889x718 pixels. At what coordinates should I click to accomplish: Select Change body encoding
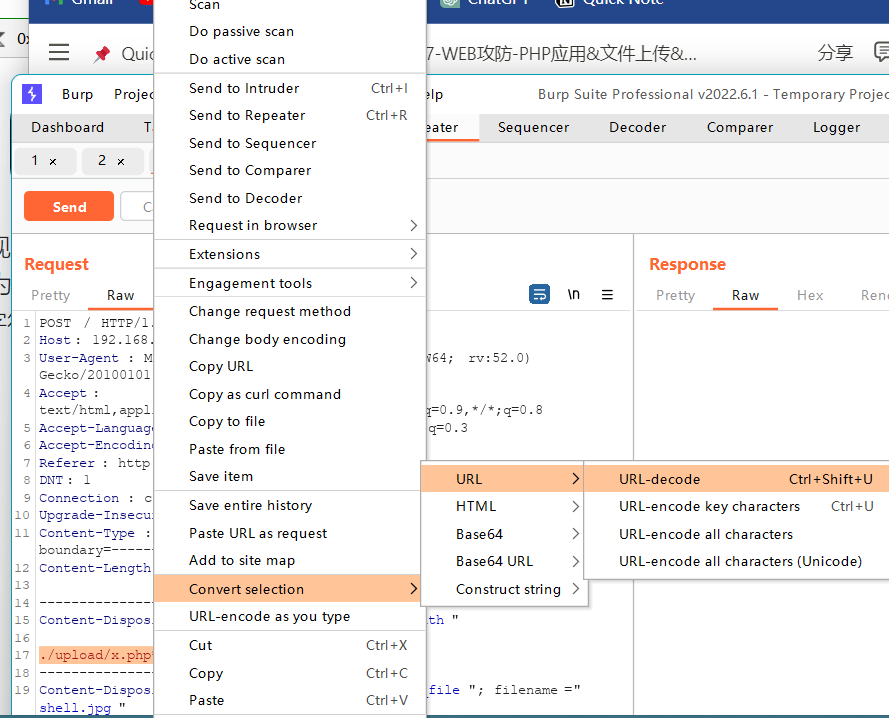point(290,339)
